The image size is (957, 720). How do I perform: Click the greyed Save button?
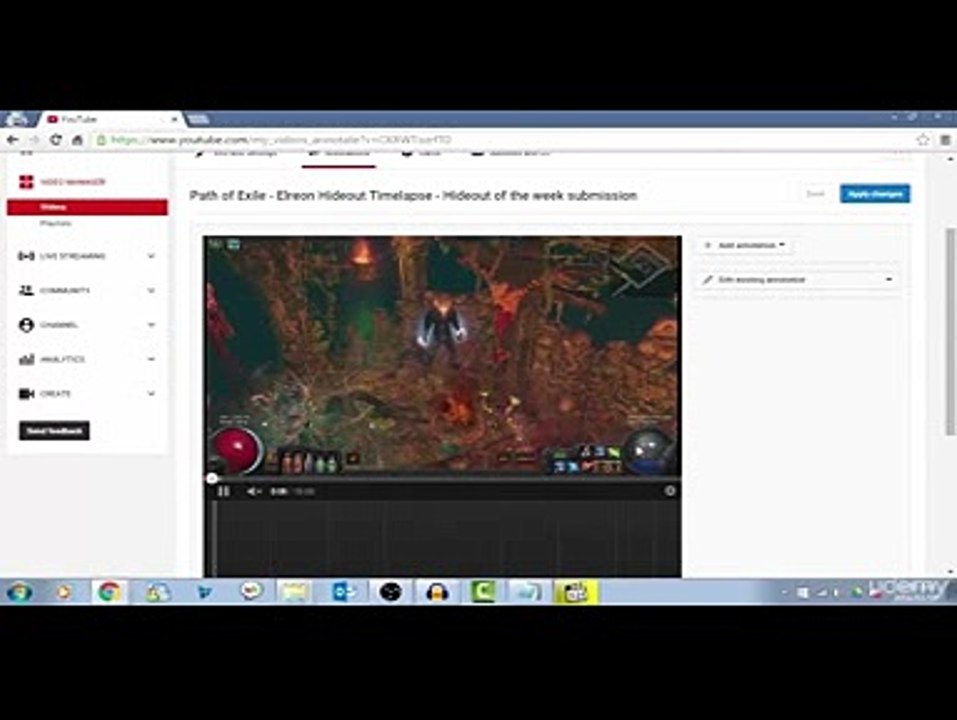point(815,194)
